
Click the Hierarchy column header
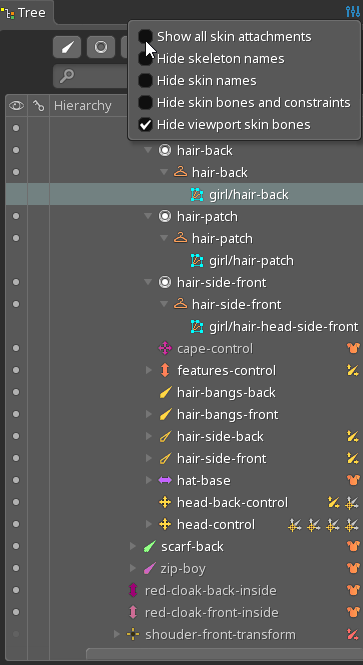83,106
